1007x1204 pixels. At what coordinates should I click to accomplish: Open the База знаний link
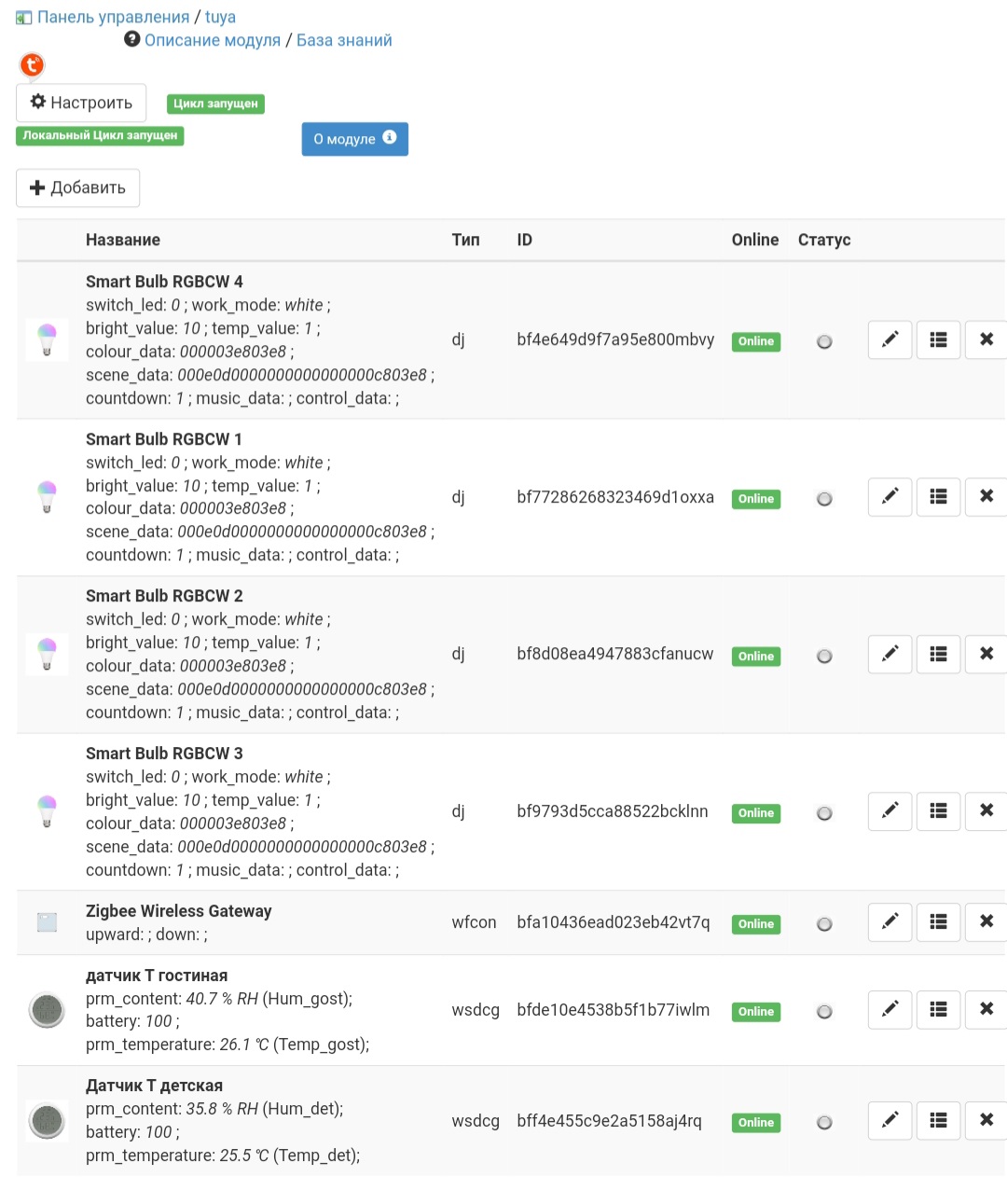pyautogui.click(x=344, y=40)
